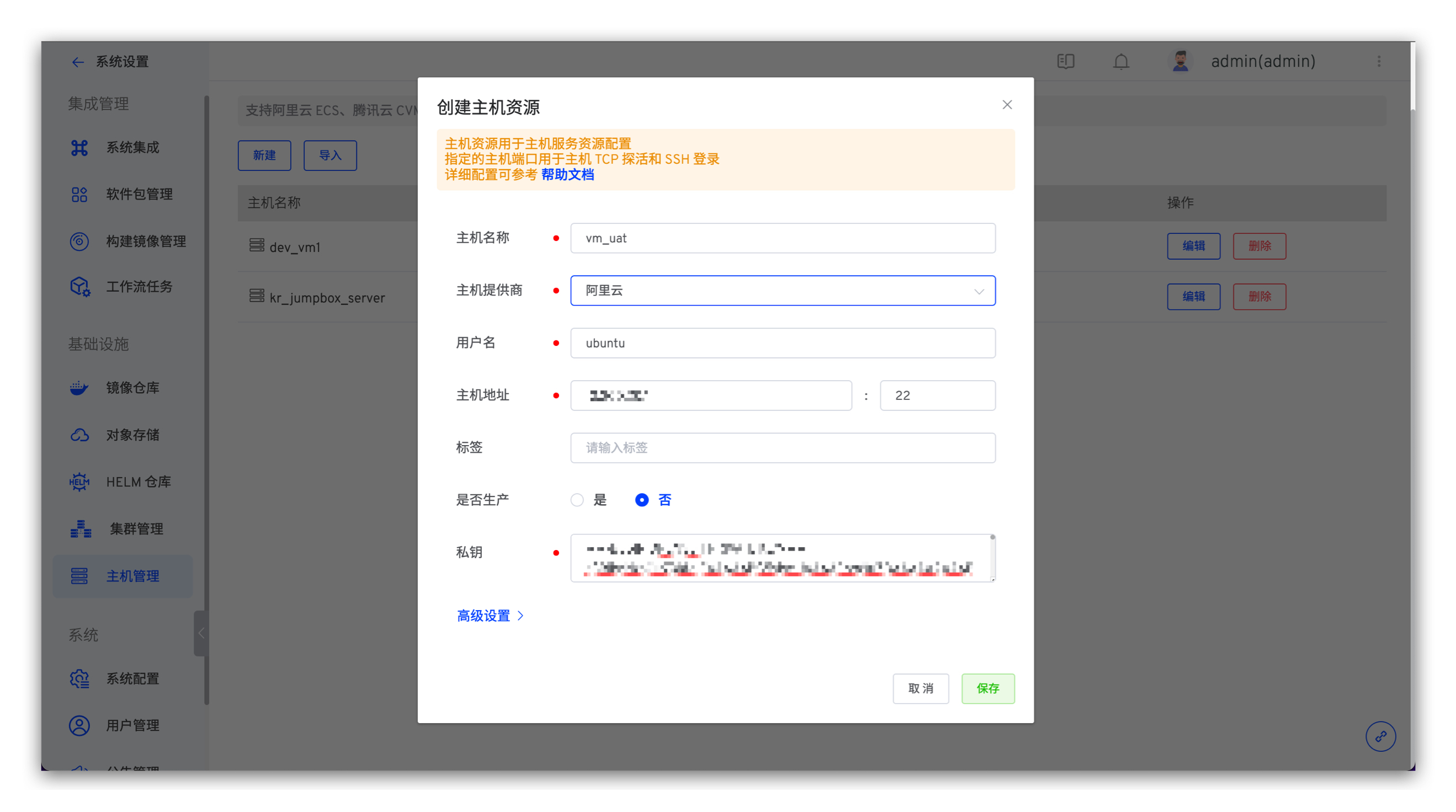Select the 否 production radio button
This screenshot has height=812, width=1456.
point(641,500)
